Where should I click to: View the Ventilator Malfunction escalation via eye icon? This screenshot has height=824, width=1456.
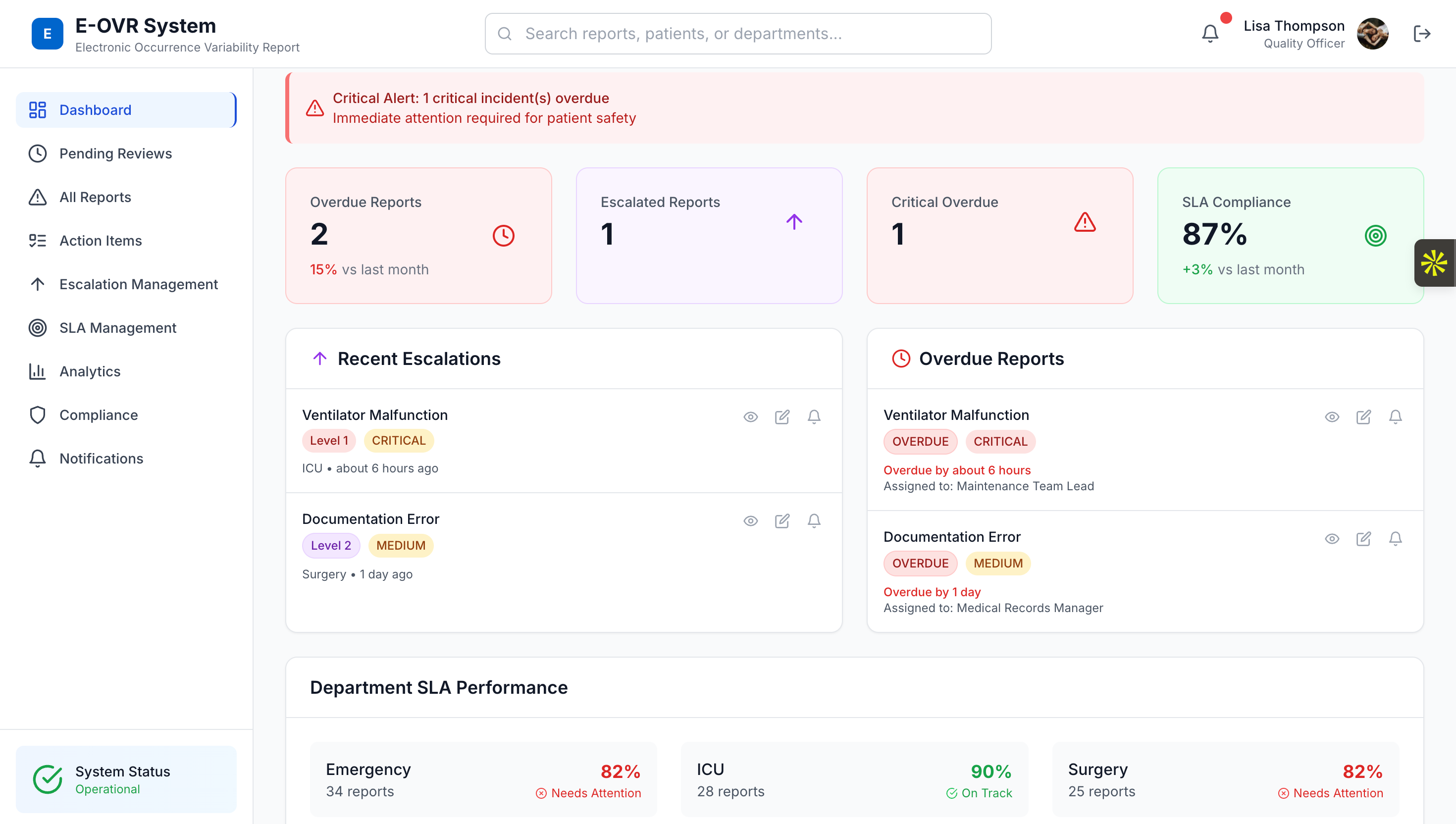(750, 417)
